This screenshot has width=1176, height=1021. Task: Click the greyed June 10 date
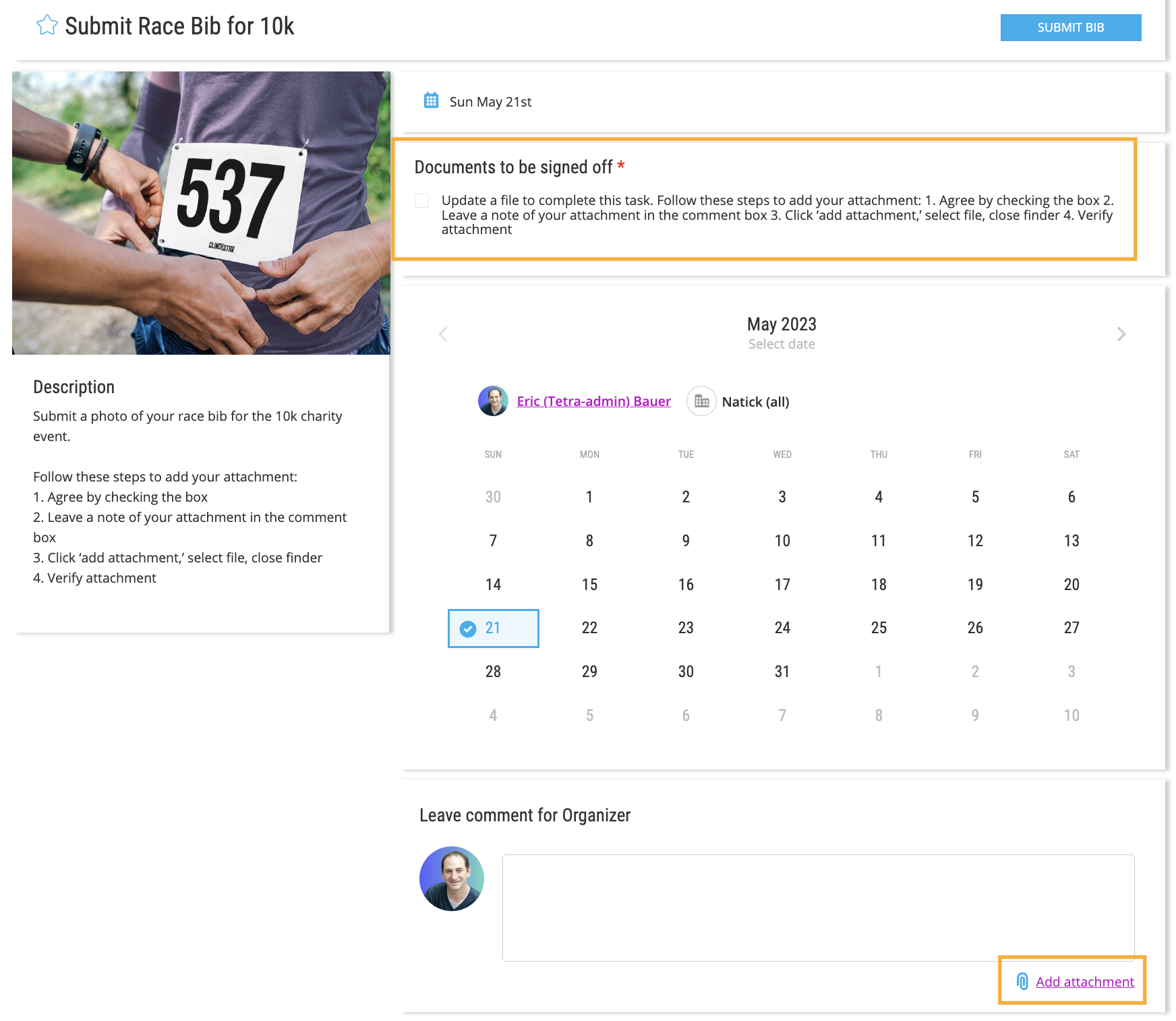click(1071, 716)
